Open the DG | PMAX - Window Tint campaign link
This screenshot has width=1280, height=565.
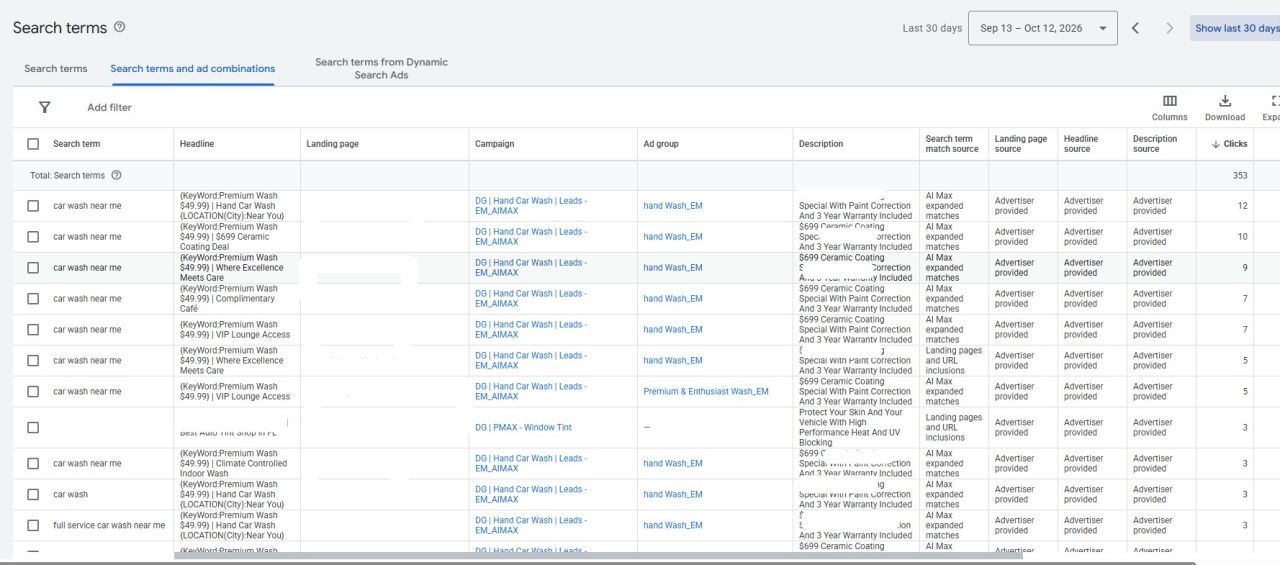point(523,427)
